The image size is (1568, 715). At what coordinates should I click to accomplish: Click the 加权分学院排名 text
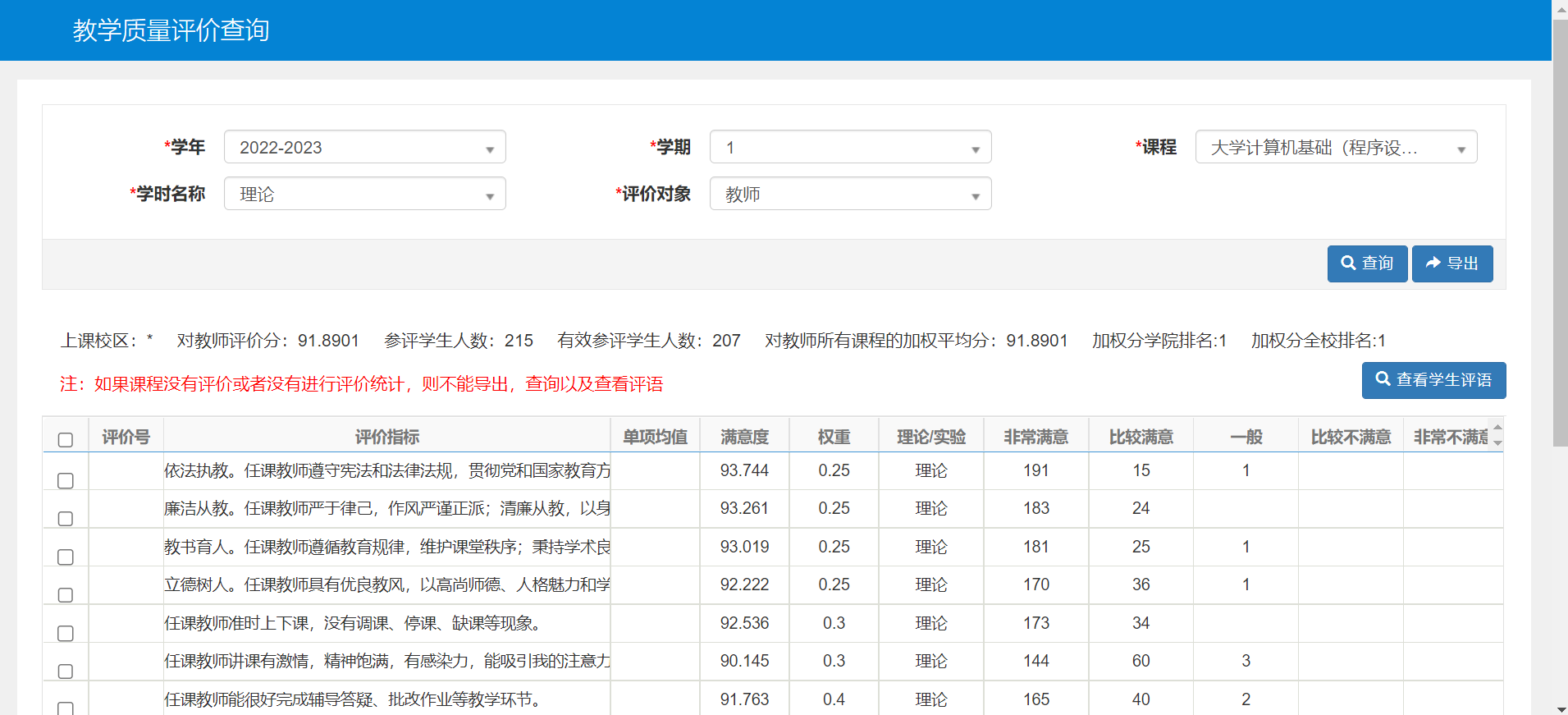(x=1159, y=341)
